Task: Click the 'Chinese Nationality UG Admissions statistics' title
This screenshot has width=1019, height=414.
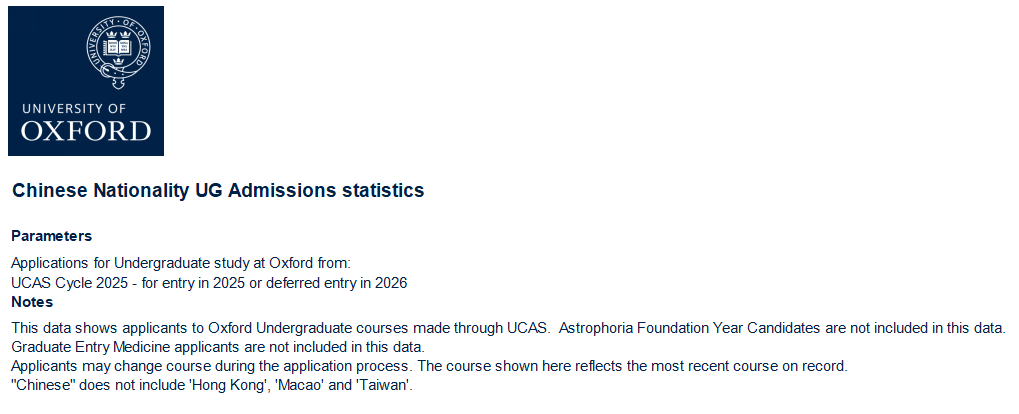Action: click(x=217, y=190)
